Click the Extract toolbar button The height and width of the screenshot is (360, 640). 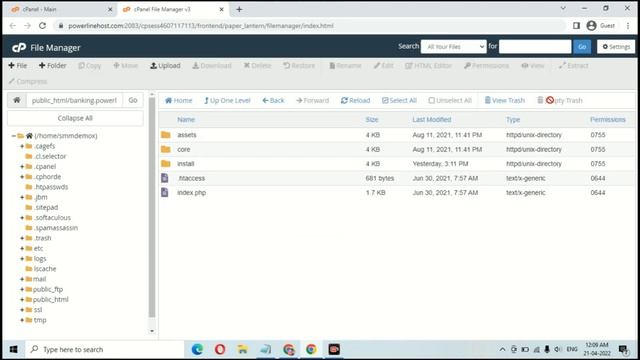pos(573,66)
